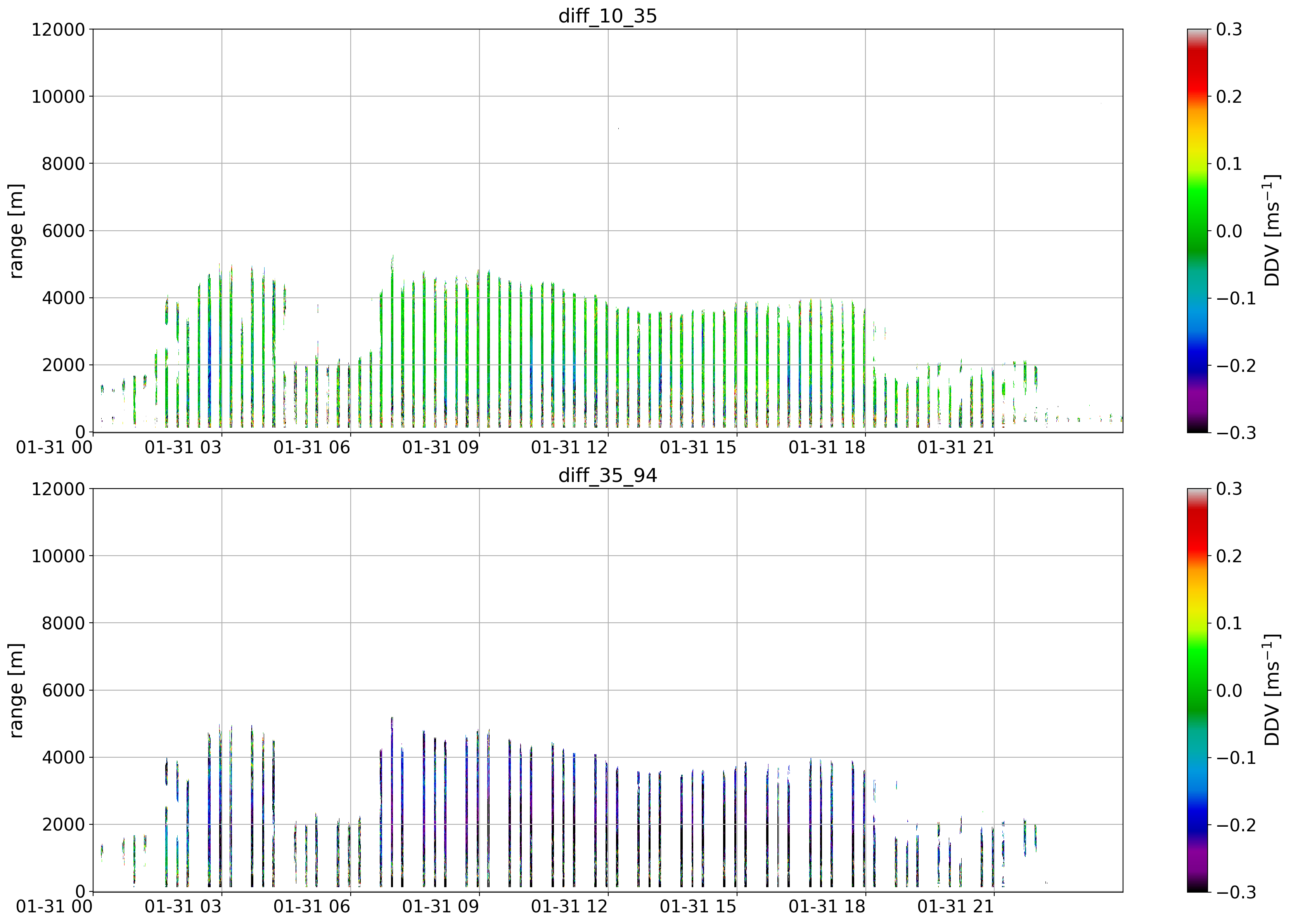The image size is (1291, 924).
Task: Click '01-31 06' x-tick under diff_35_94 plot
Action: tap(312, 907)
